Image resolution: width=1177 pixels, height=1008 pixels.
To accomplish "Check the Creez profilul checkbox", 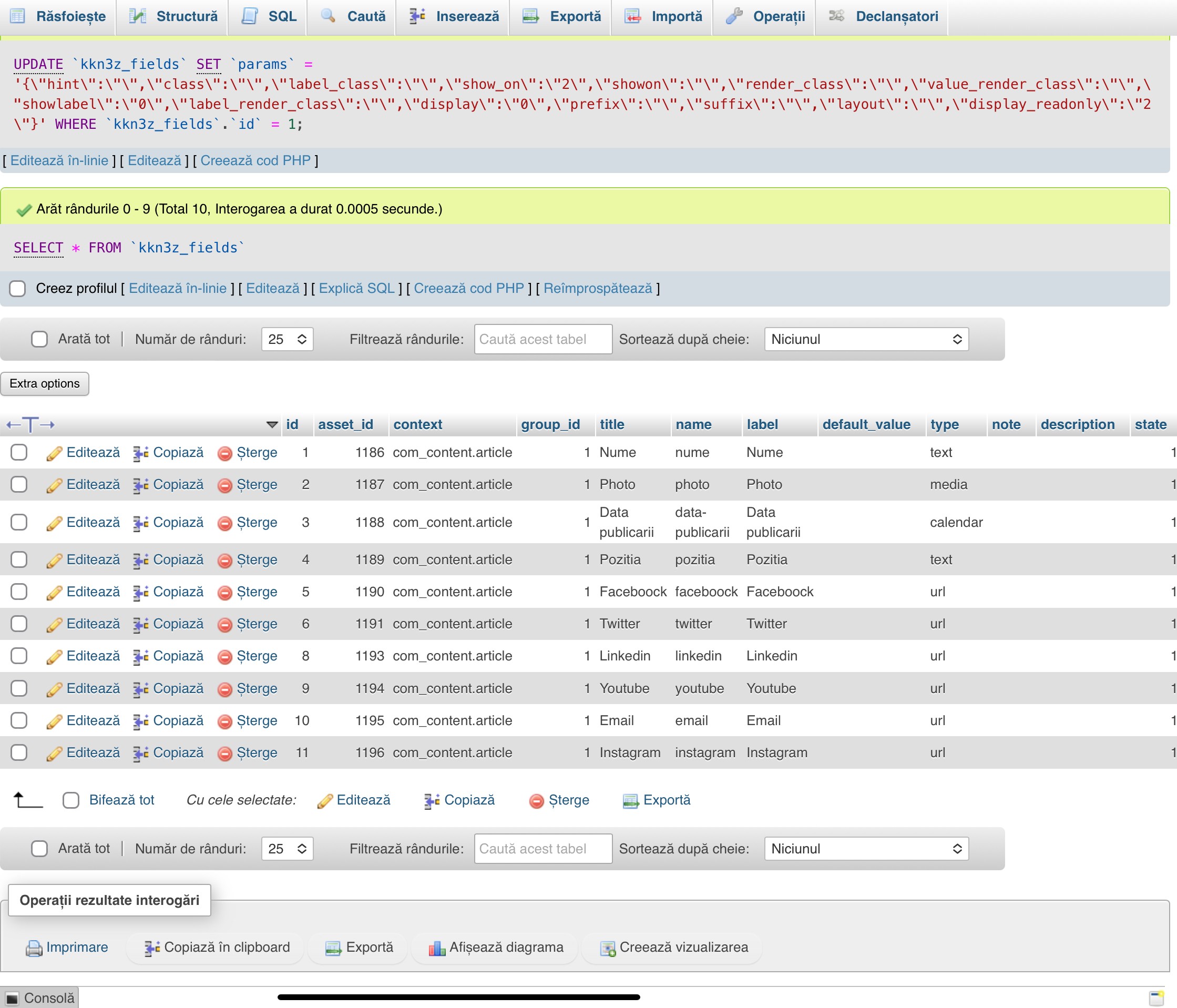I will [x=17, y=289].
